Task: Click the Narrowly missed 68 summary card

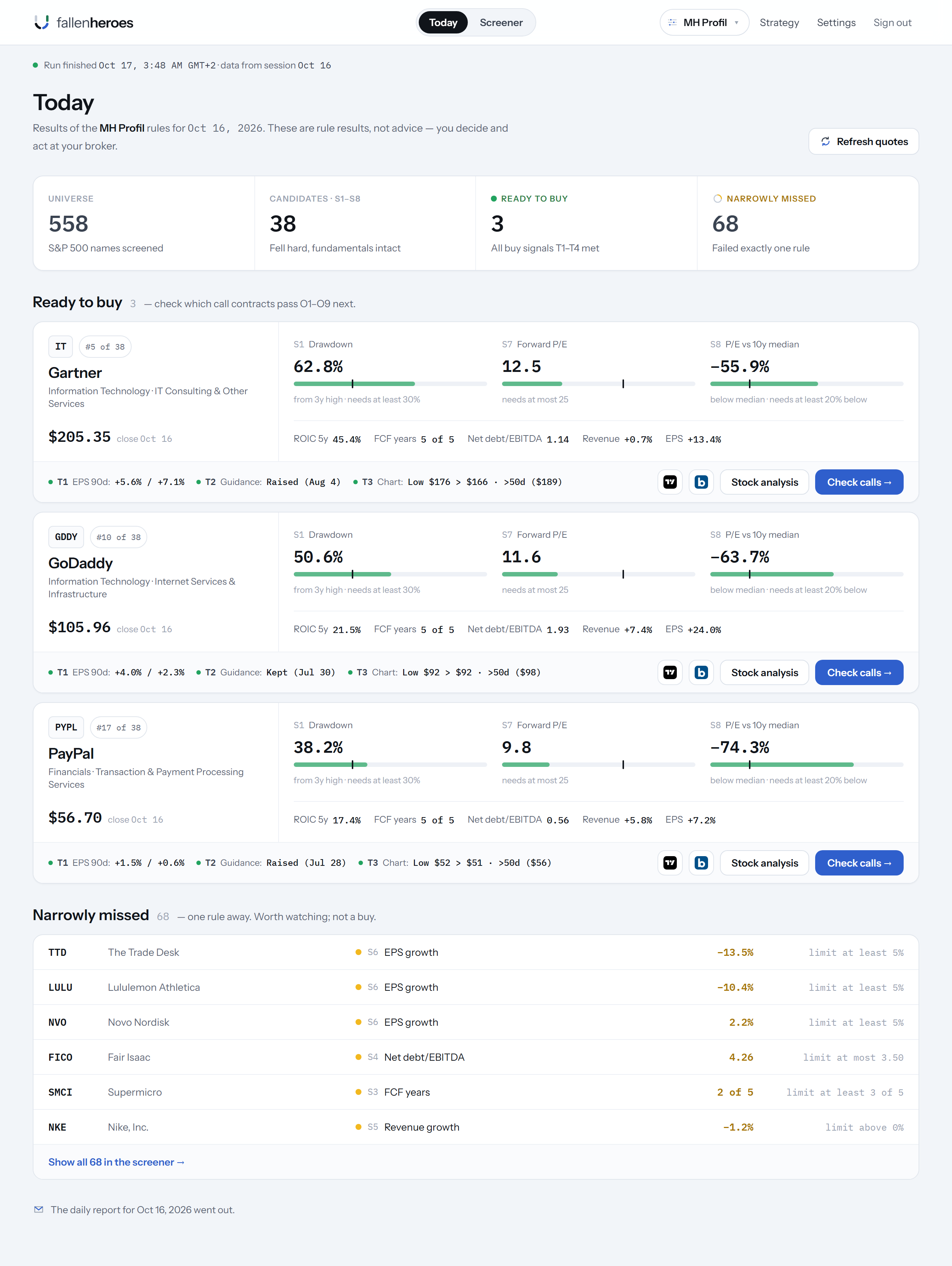Action: [x=808, y=223]
